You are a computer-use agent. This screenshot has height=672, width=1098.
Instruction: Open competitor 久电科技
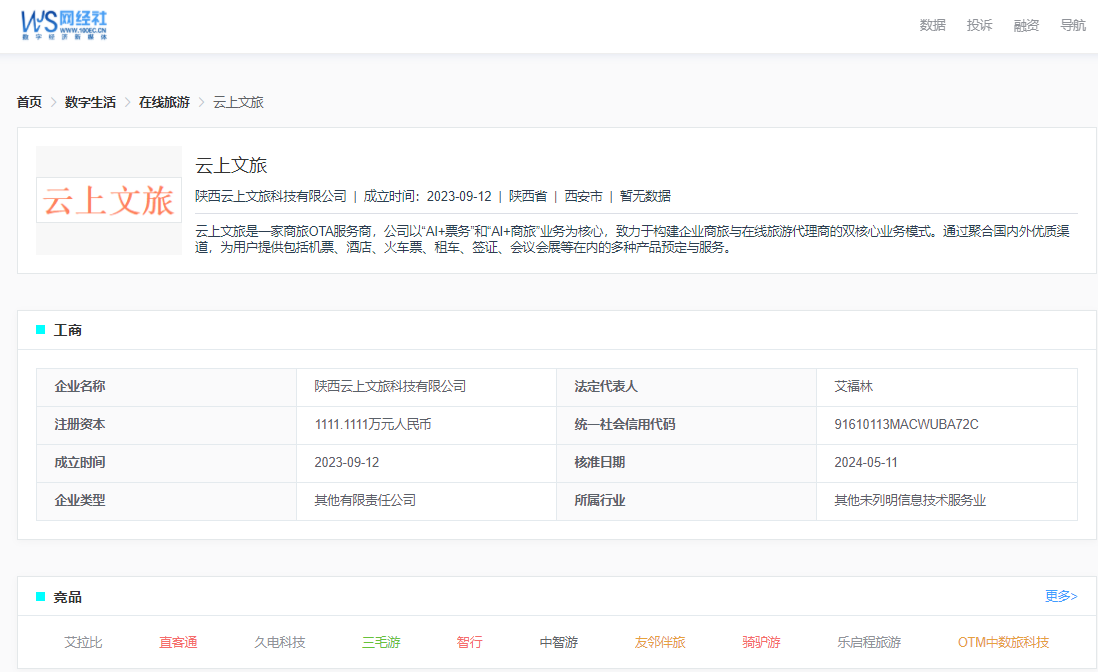point(279,642)
